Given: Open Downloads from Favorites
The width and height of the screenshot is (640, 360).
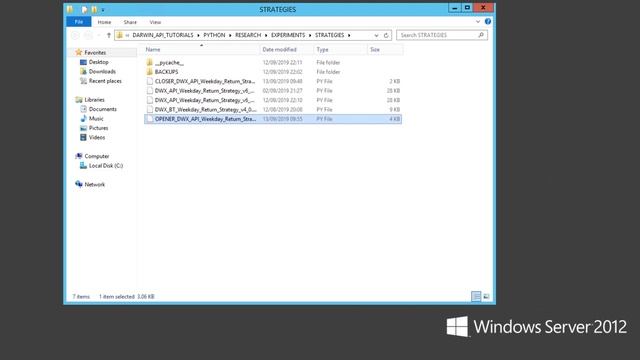Looking at the screenshot, I should 102,71.
